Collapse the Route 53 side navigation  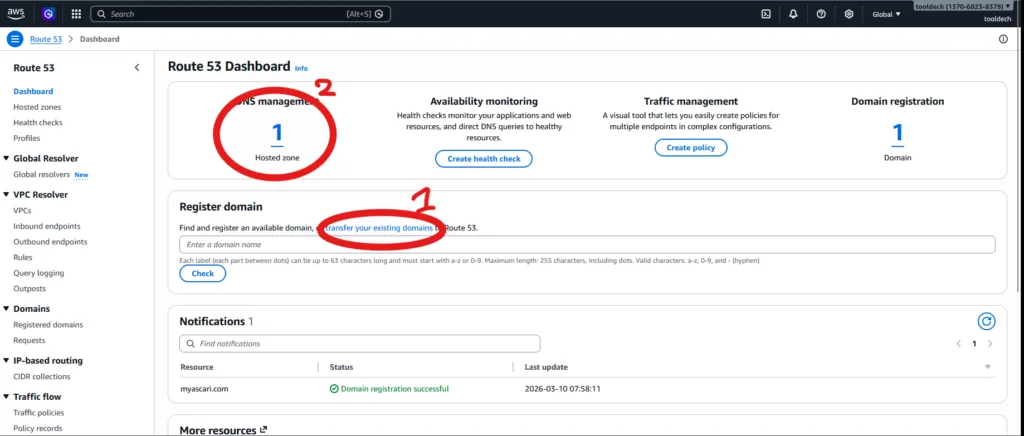[x=137, y=68]
